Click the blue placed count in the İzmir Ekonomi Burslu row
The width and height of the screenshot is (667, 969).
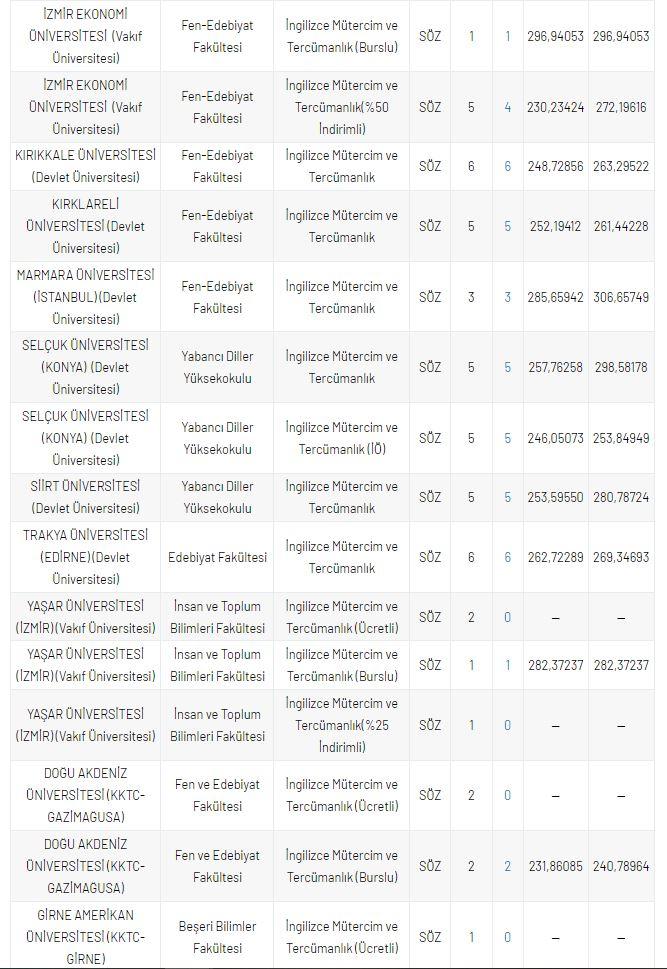507,36
